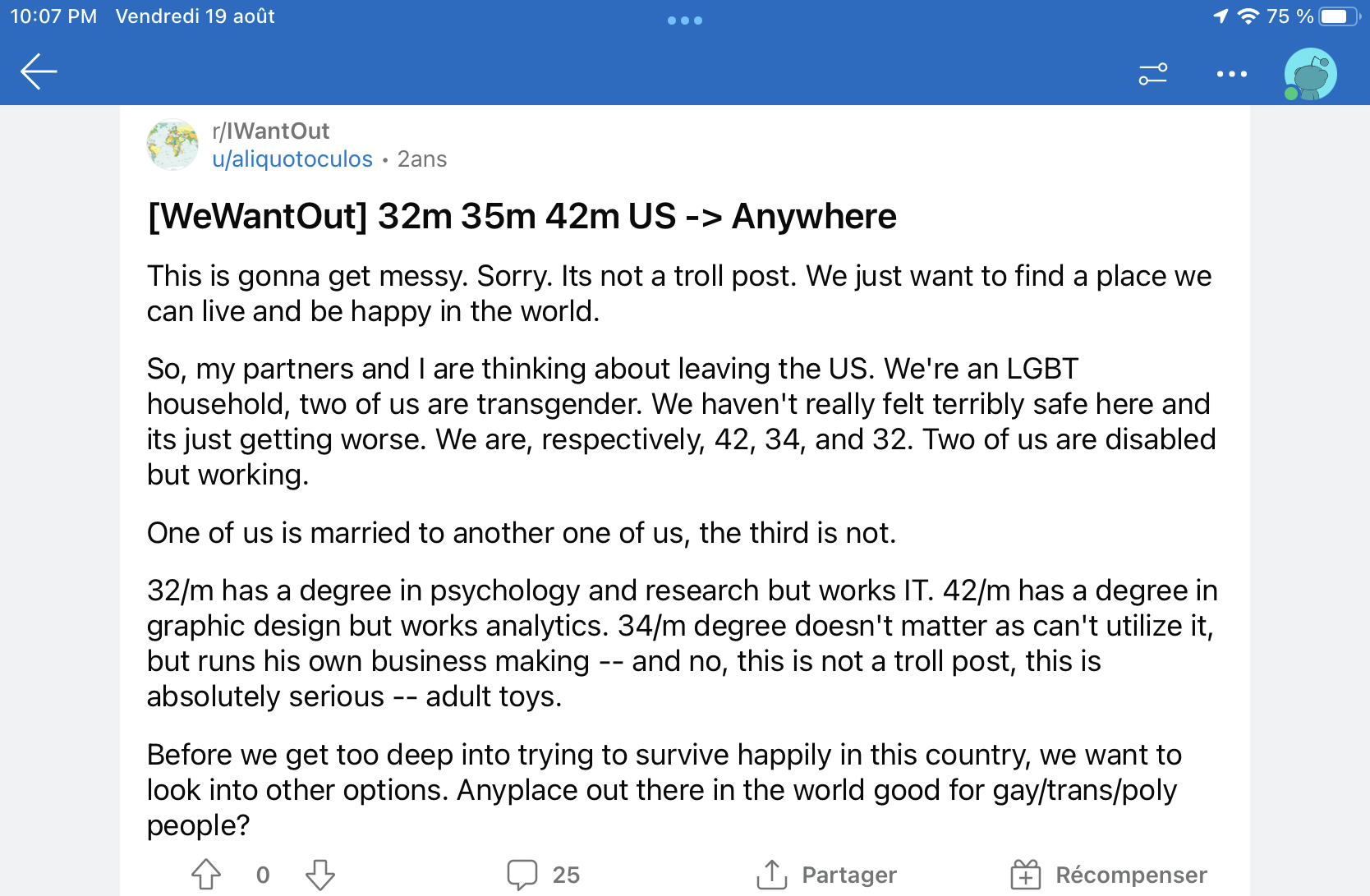Tap the battery indicator in status bar

pyautogui.click(x=1340, y=16)
